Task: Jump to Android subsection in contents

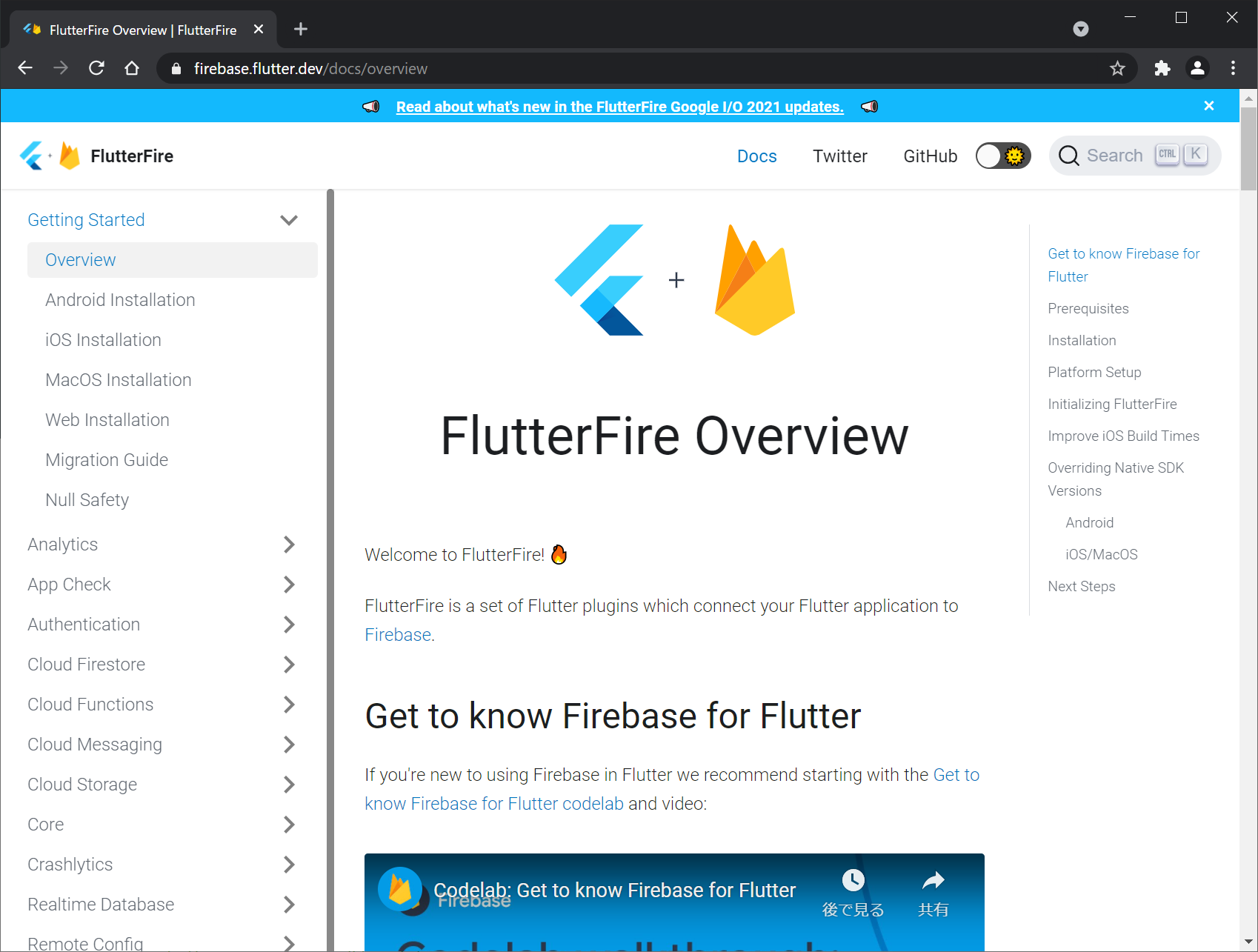Action: [x=1089, y=522]
